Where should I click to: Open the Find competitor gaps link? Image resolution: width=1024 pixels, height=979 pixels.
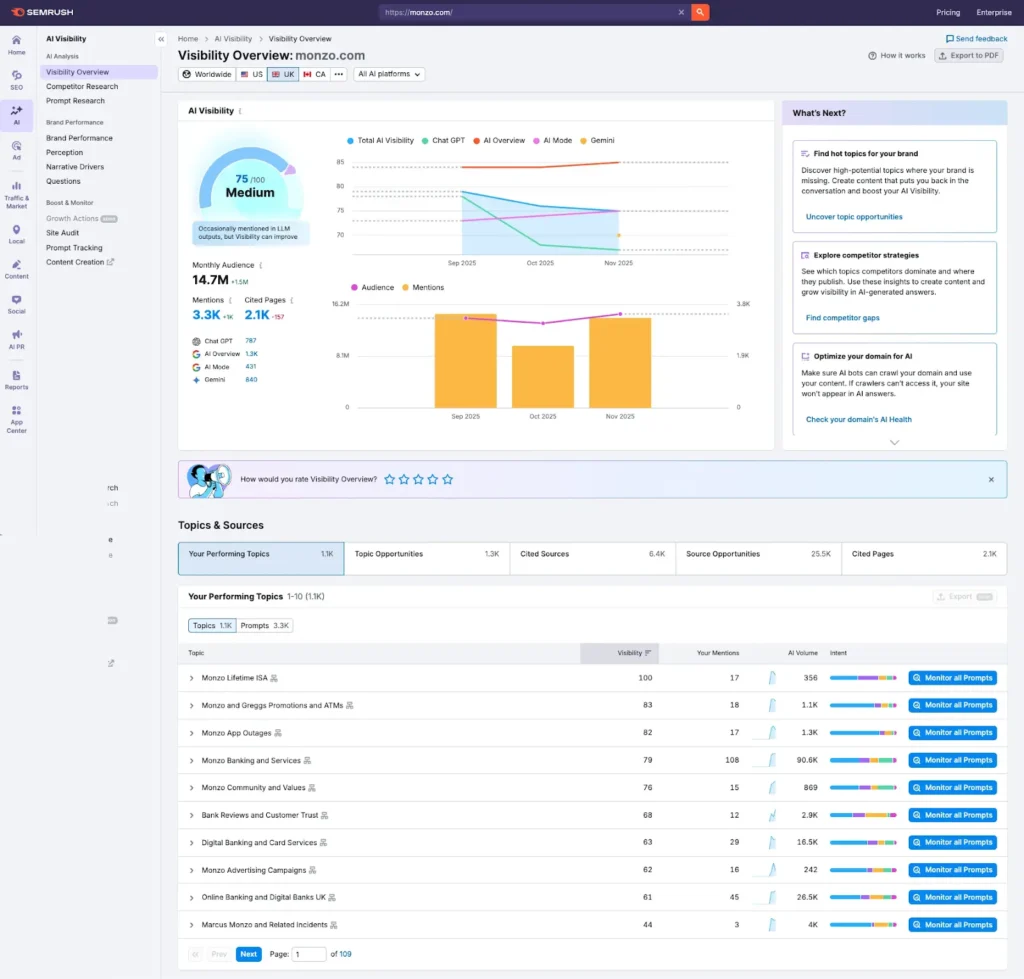842,318
